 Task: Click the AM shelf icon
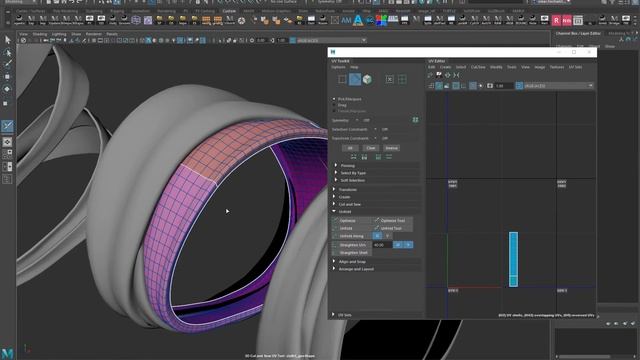click(346, 20)
